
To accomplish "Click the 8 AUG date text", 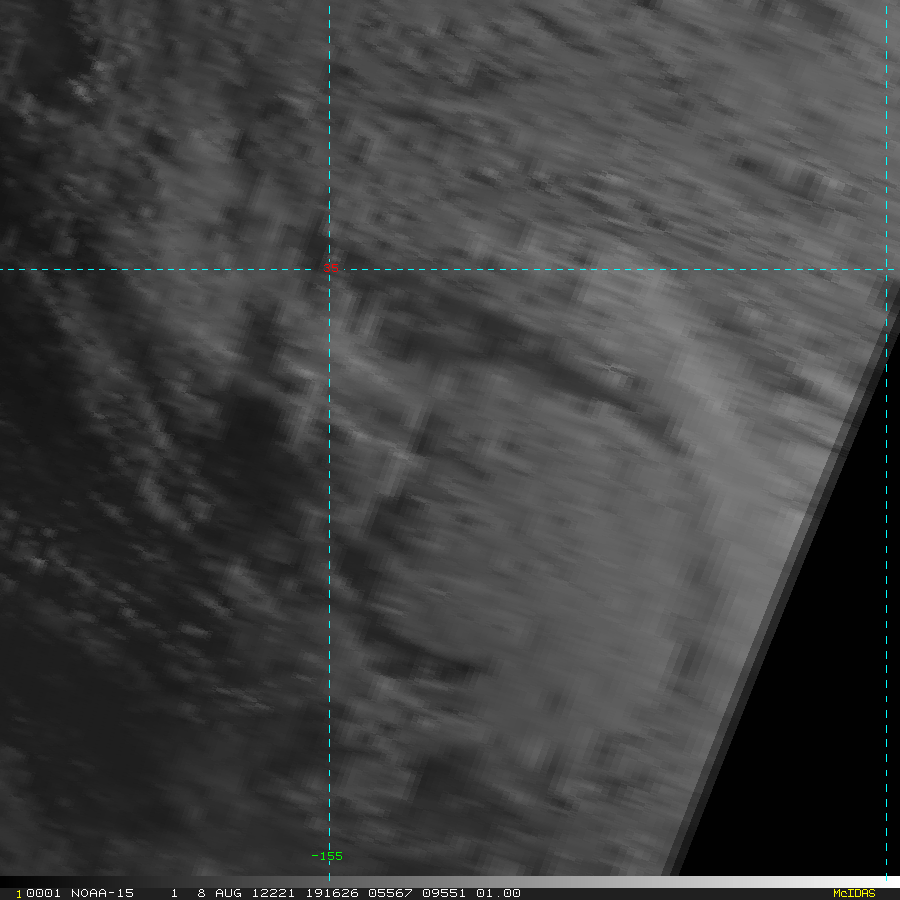I will (219, 893).
